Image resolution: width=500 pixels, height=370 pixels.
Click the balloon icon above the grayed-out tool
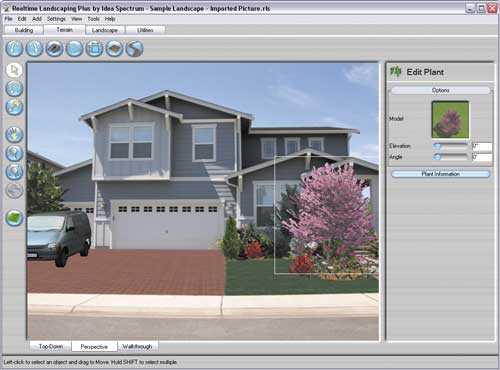point(14,172)
